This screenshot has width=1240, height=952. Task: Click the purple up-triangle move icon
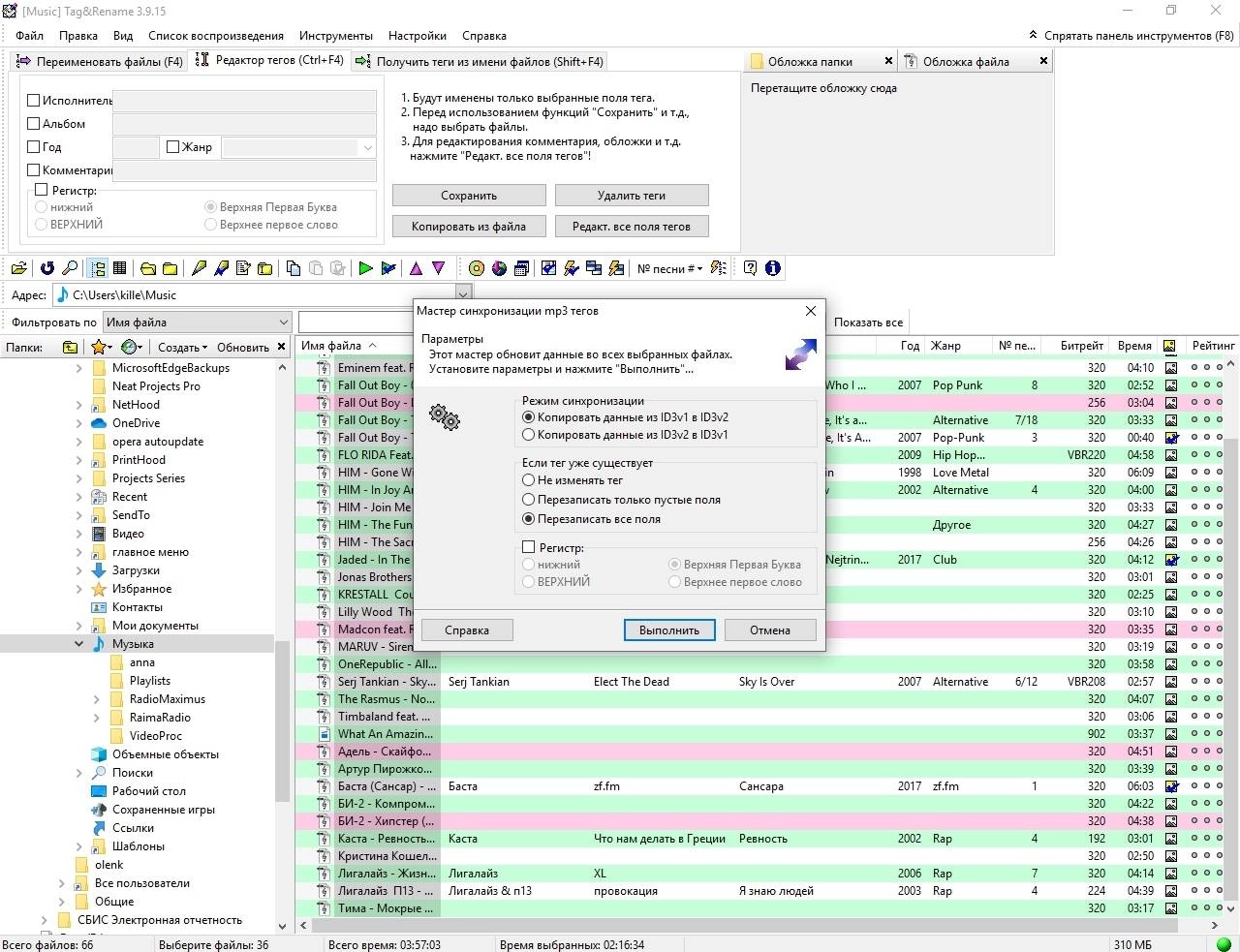click(416, 268)
